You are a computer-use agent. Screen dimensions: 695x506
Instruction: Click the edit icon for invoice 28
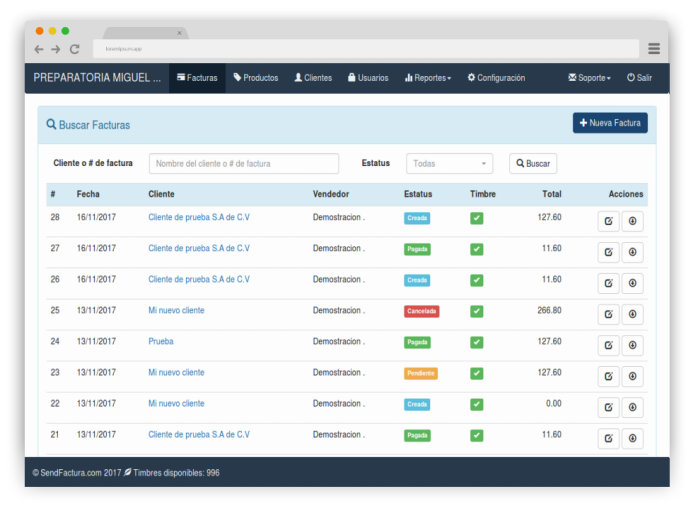click(x=608, y=222)
